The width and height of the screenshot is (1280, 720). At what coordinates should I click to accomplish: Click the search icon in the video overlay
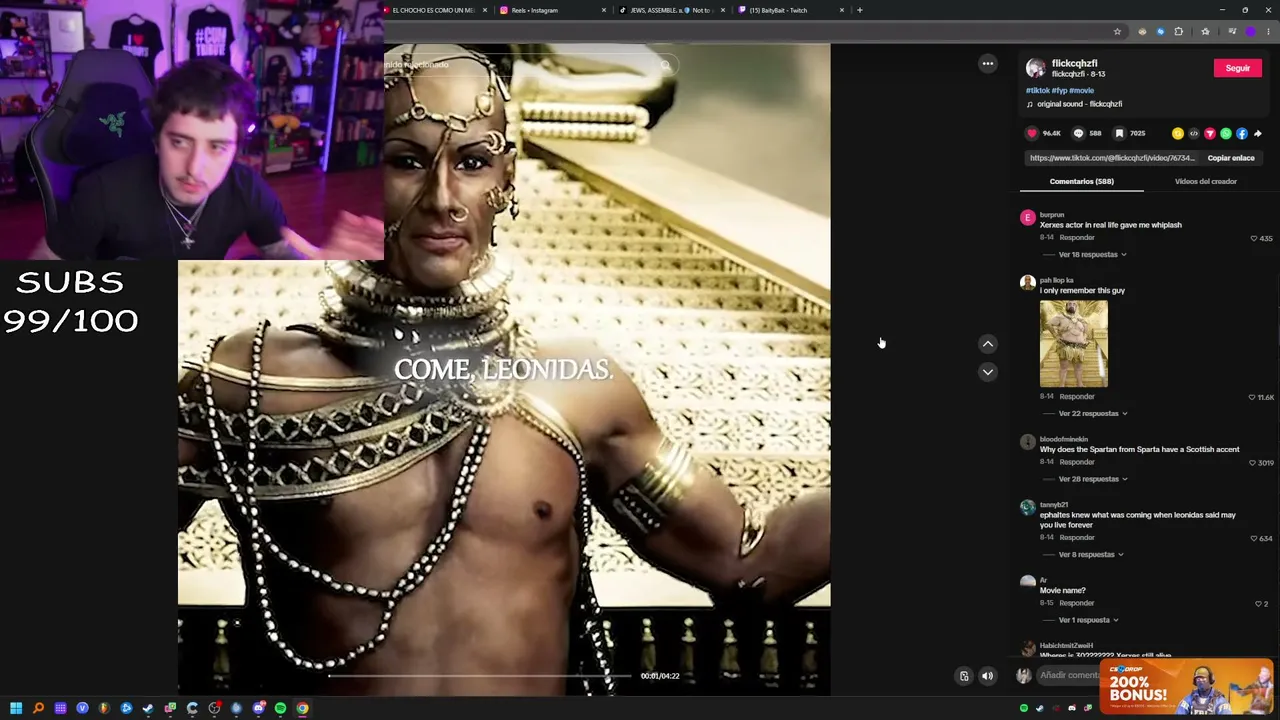pyautogui.click(x=665, y=65)
